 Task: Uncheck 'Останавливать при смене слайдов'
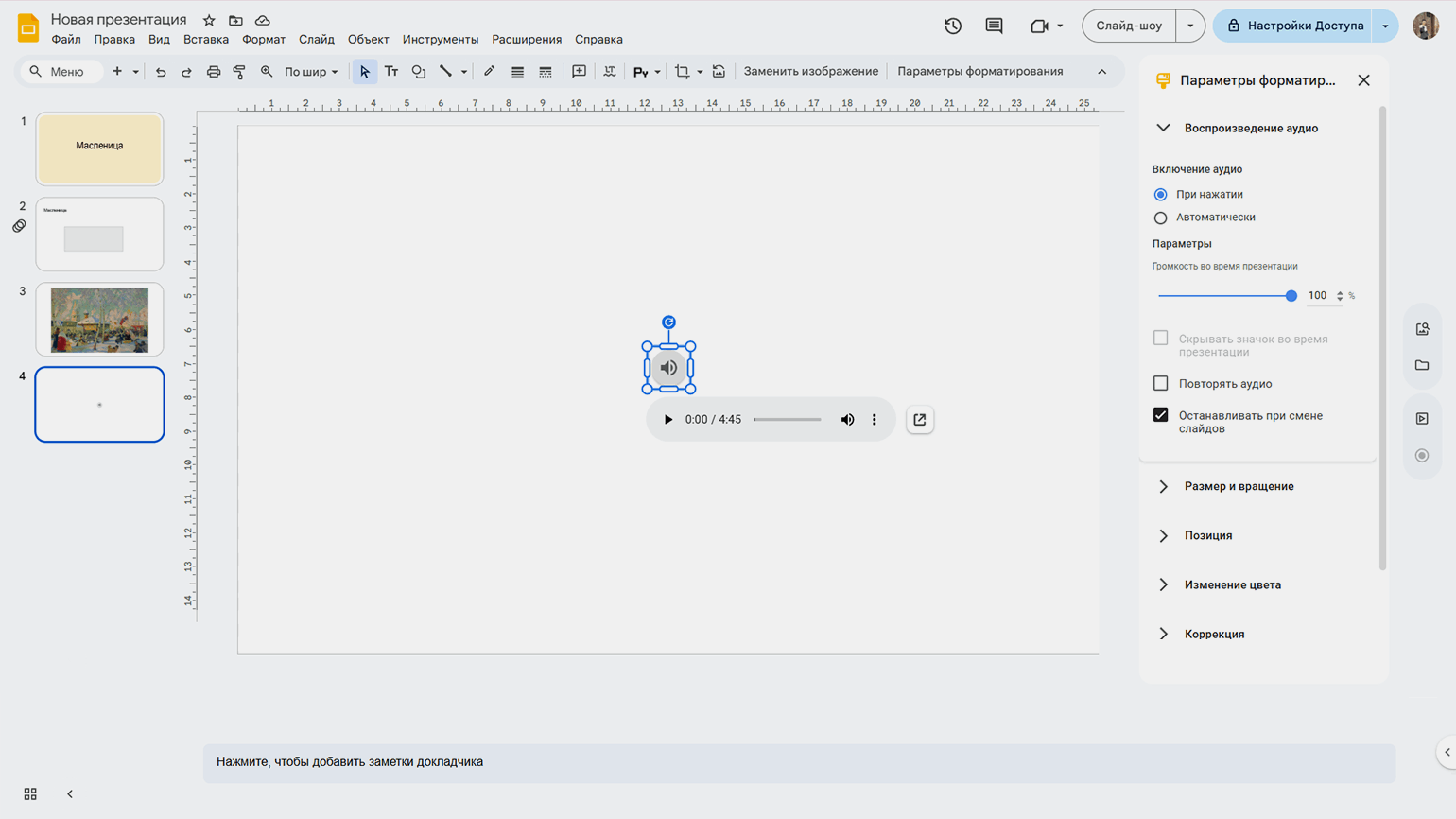coord(1161,415)
